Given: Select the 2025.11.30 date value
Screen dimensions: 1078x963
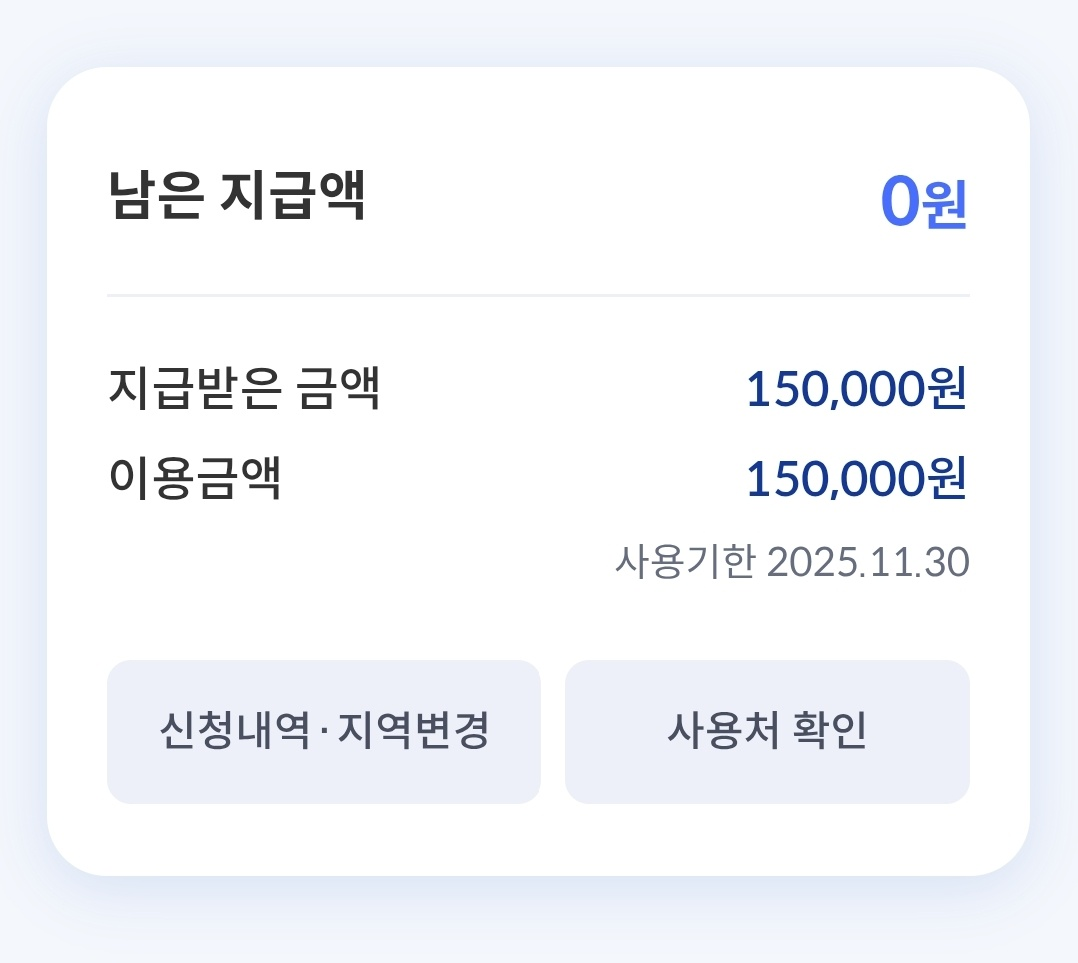Looking at the screenshot, I should pyautogui.click(x=868, y=562).
